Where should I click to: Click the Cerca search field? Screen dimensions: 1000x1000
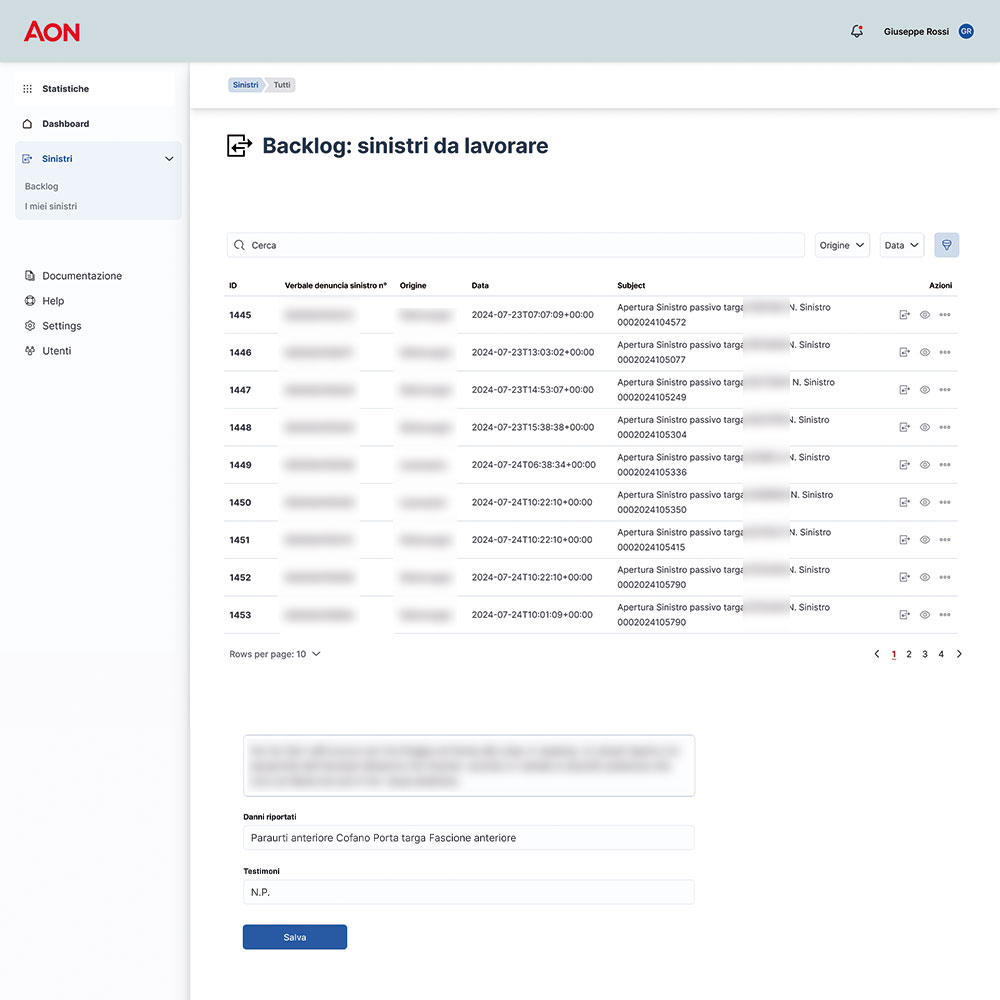click(x=515, y=245)
